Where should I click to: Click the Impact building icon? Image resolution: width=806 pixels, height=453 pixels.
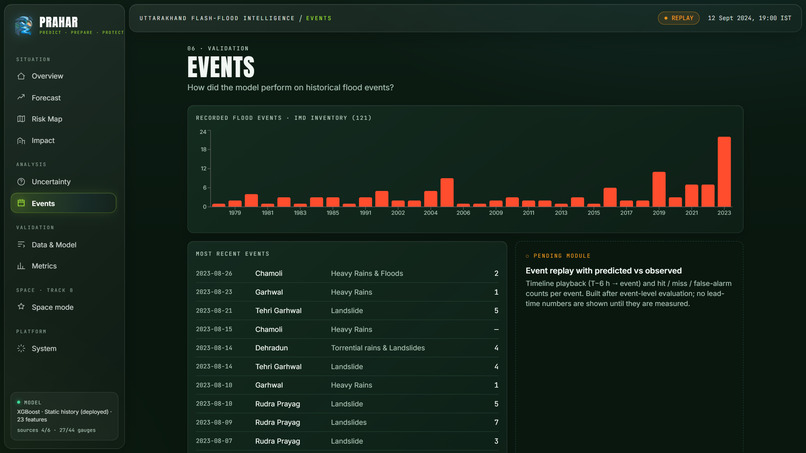[x=21, y=140]
